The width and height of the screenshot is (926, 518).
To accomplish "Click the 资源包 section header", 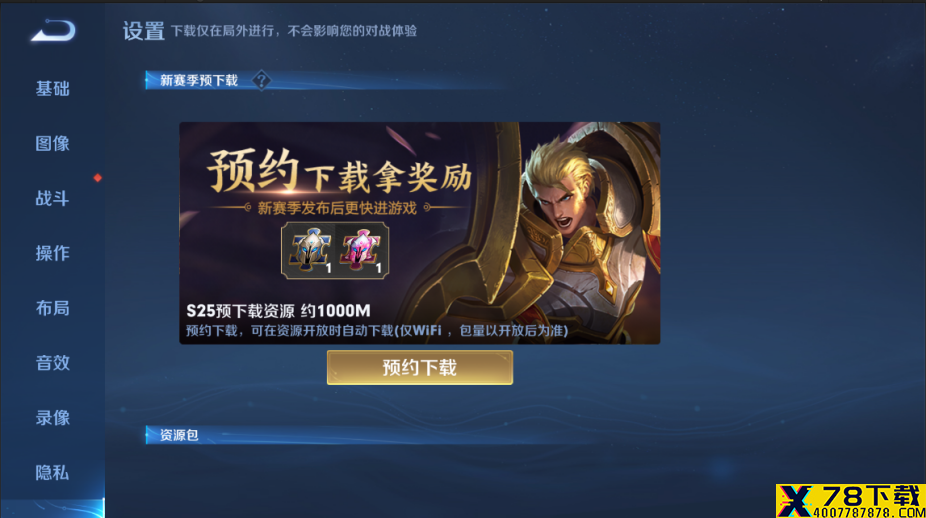I will point(179,435).
